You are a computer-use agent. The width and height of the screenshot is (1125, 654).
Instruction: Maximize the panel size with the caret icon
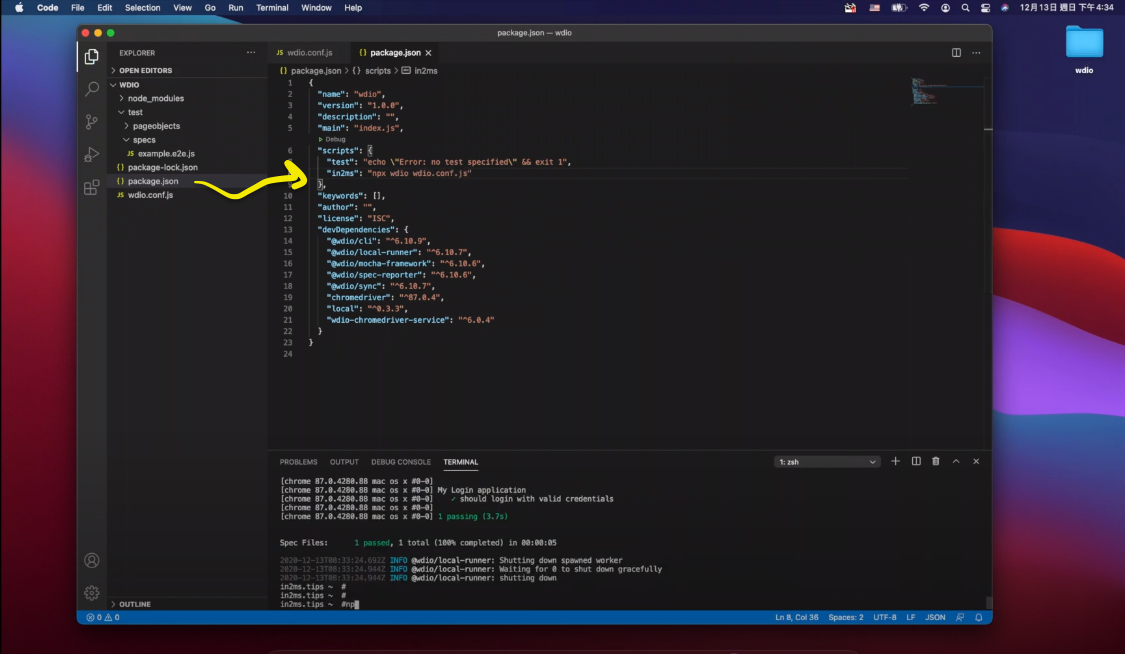point(956,462)
